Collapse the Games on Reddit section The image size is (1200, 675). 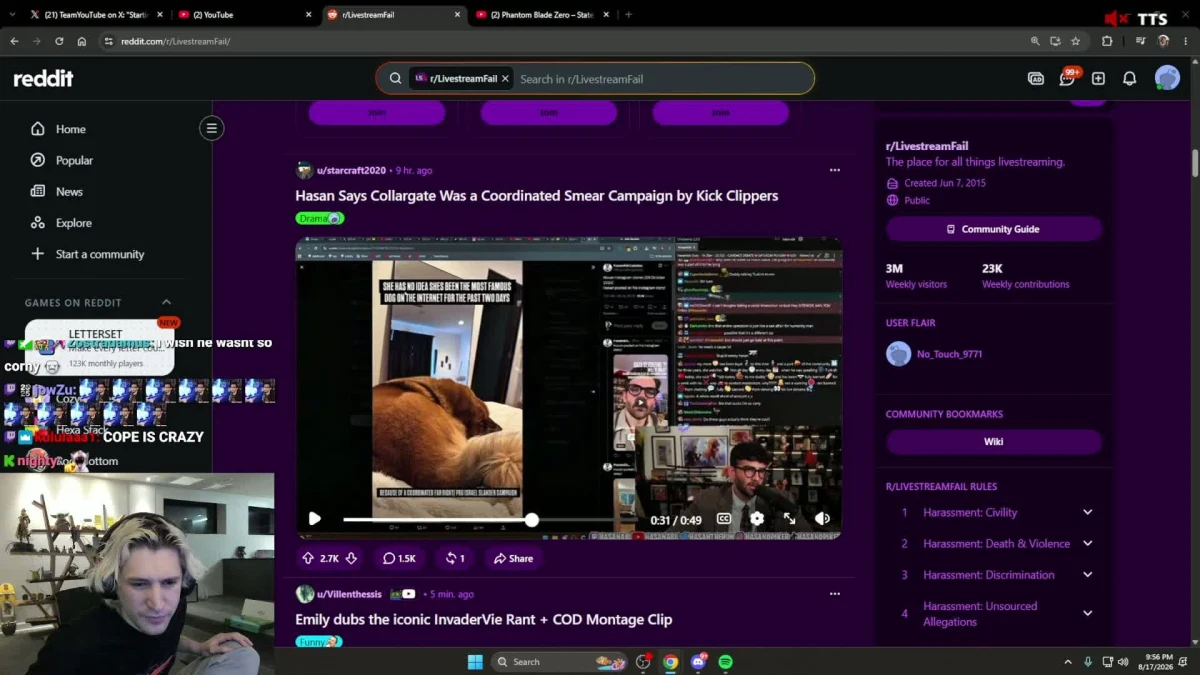[166, 302]
